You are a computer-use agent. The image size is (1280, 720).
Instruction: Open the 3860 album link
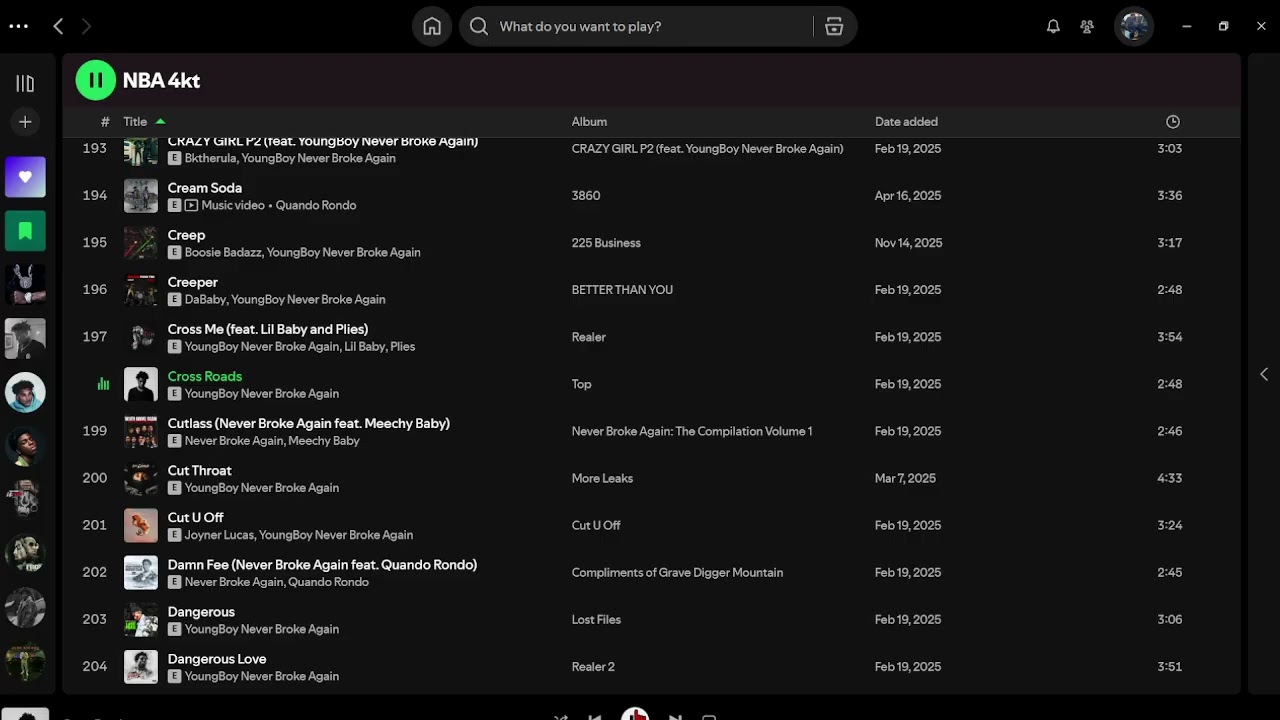point(586,195)
